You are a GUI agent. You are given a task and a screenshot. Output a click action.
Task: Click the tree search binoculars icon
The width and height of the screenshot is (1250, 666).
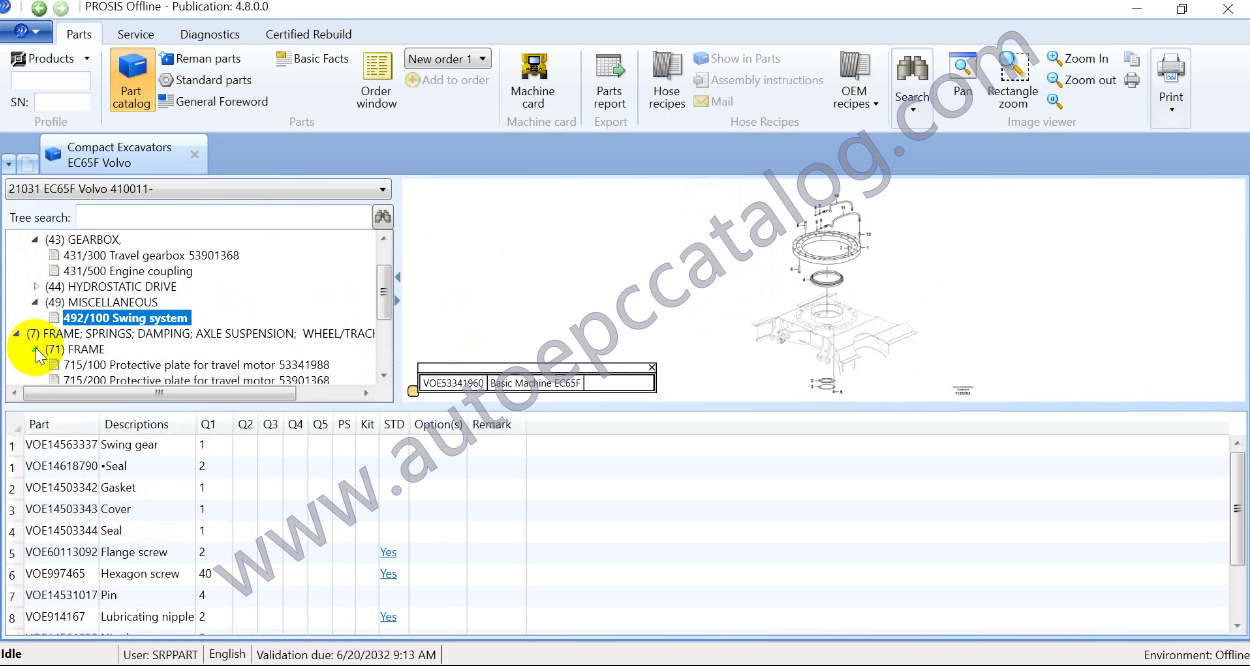pyautogui.click(x=382, y=217)
